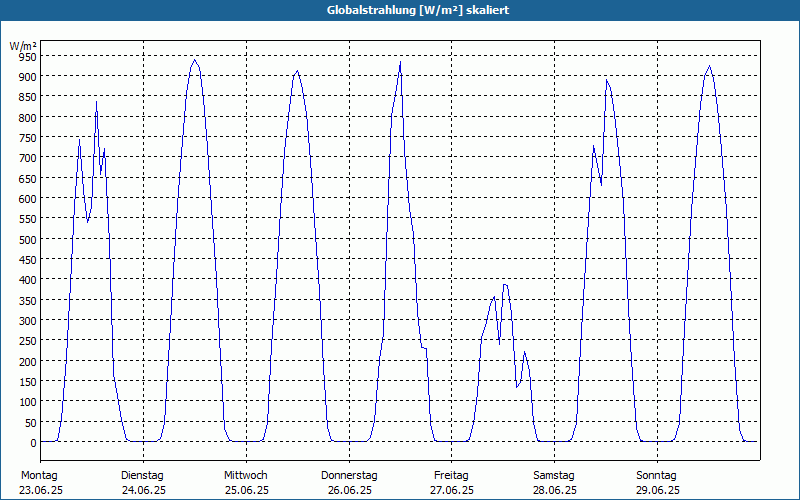Select the 300 y-axis value
The image size is (800, 500).
(28, 321)
